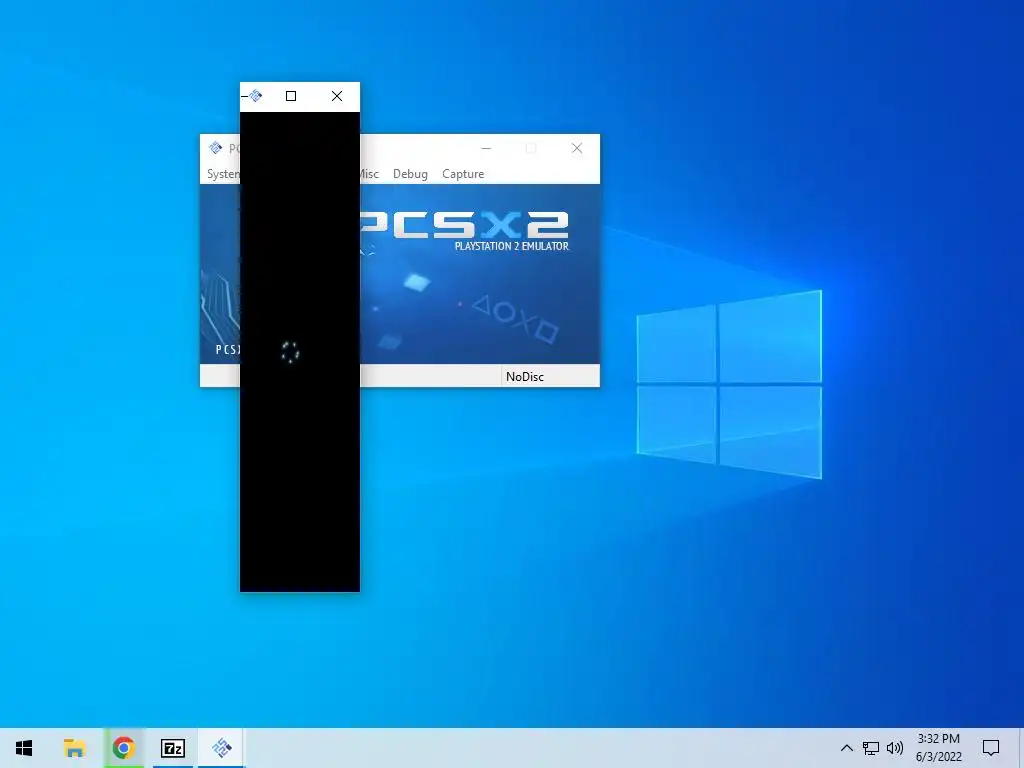The width and height of the screenshot is (1024, 768).
Task: Close the black loading window
Action: (337, 96)
